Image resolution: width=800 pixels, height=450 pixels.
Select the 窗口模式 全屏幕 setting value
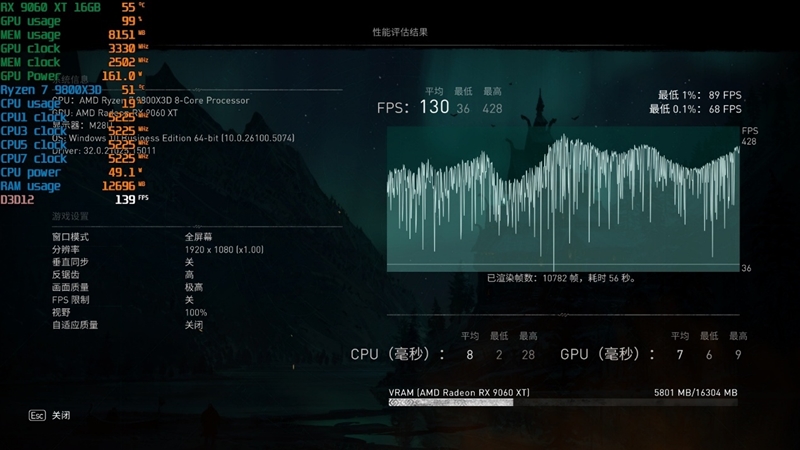click(x=196, y=236)
